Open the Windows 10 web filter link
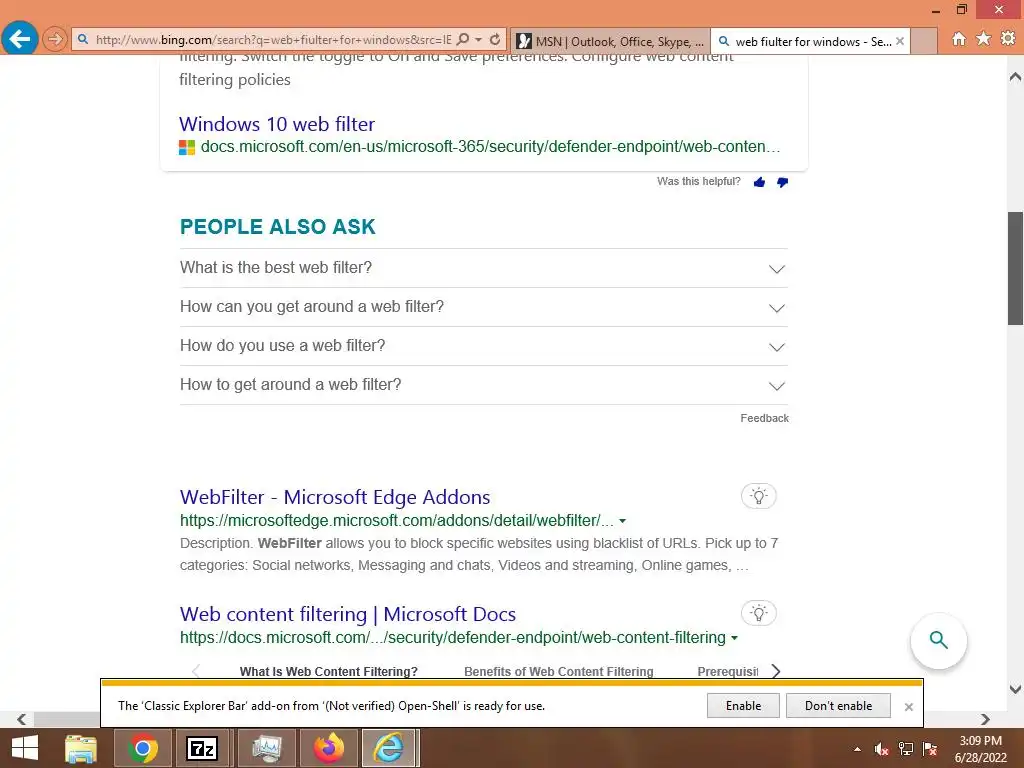Image resolution: width=1024 pixels, height=768 pixels. [277, 124]
